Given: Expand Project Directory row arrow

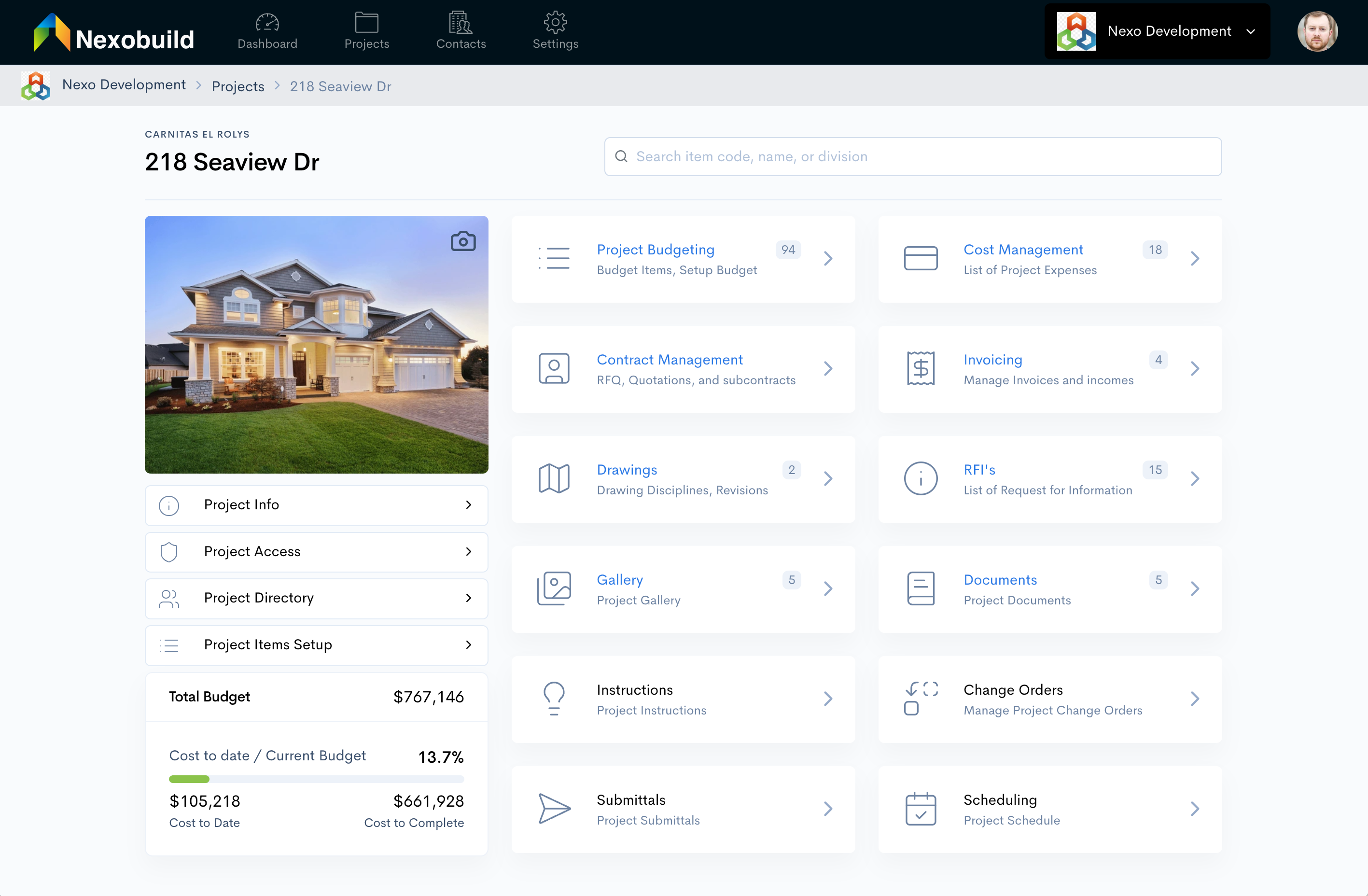Looking at the screenshot, I should click(468, 598).
